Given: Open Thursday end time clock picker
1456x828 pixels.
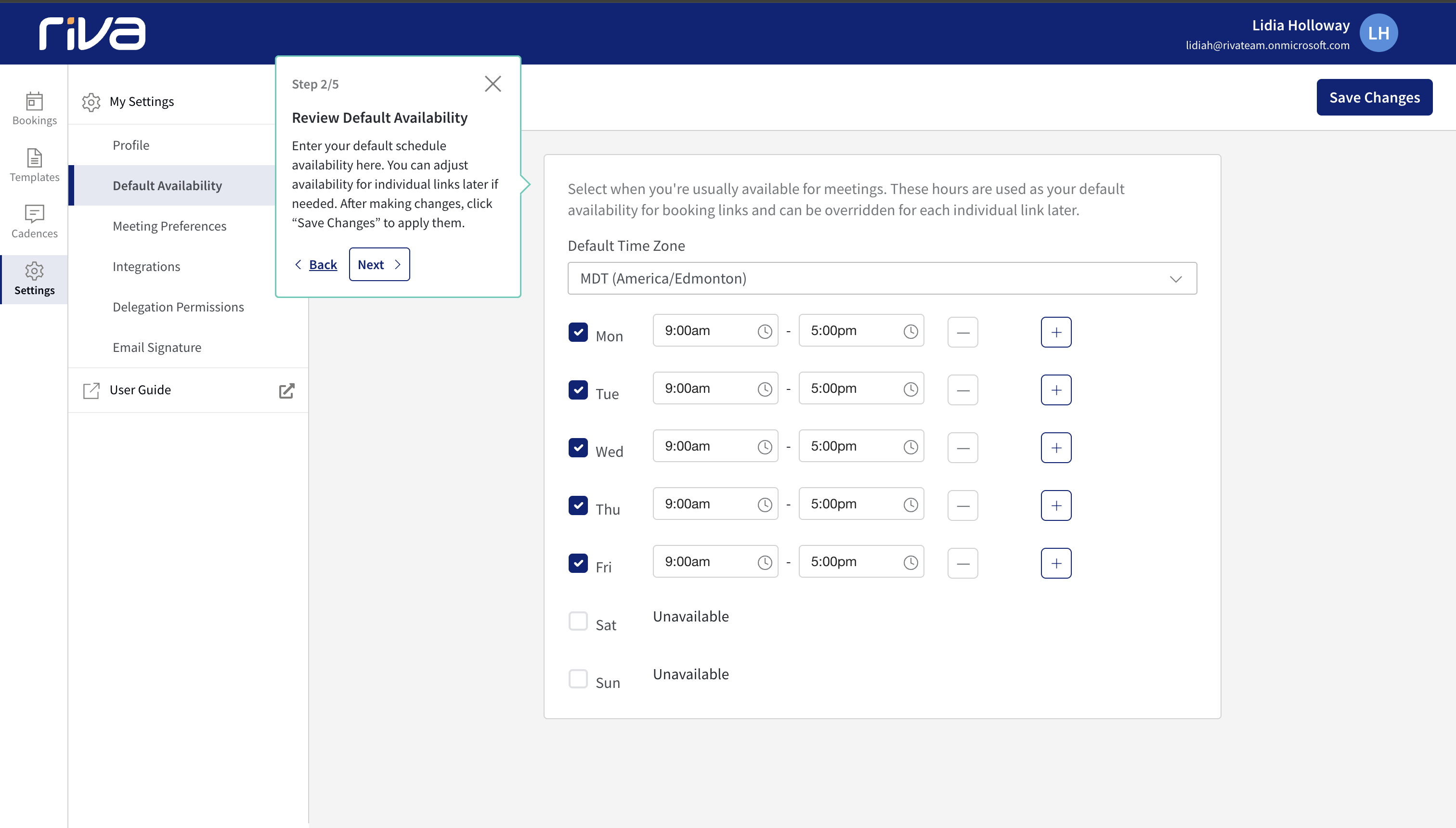Looking at the screenshot, I should click(x=910, y=505).
